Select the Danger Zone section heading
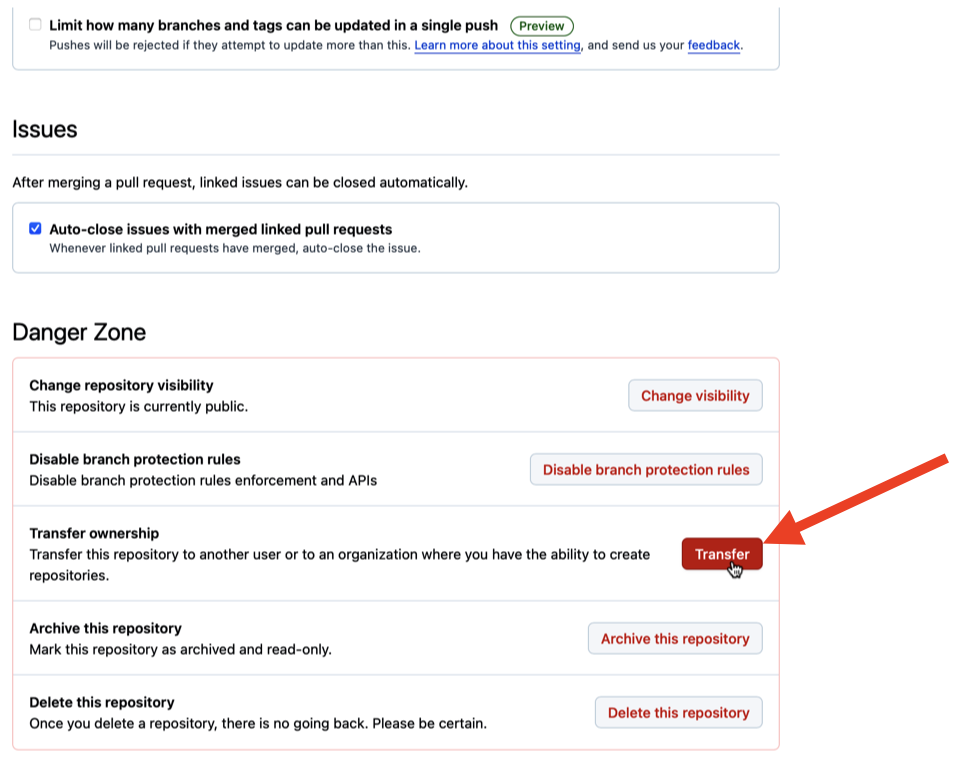Screen dimensions: 962x757 (79, 332)
